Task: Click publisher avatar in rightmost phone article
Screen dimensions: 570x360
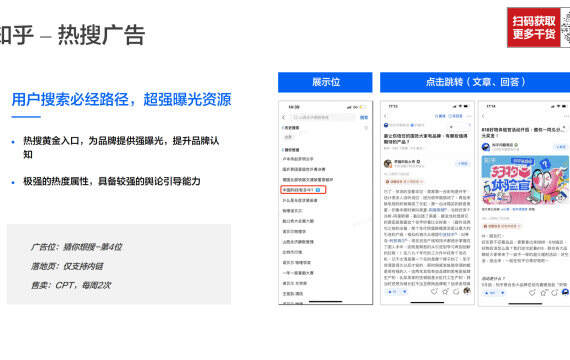Action: 486,147
